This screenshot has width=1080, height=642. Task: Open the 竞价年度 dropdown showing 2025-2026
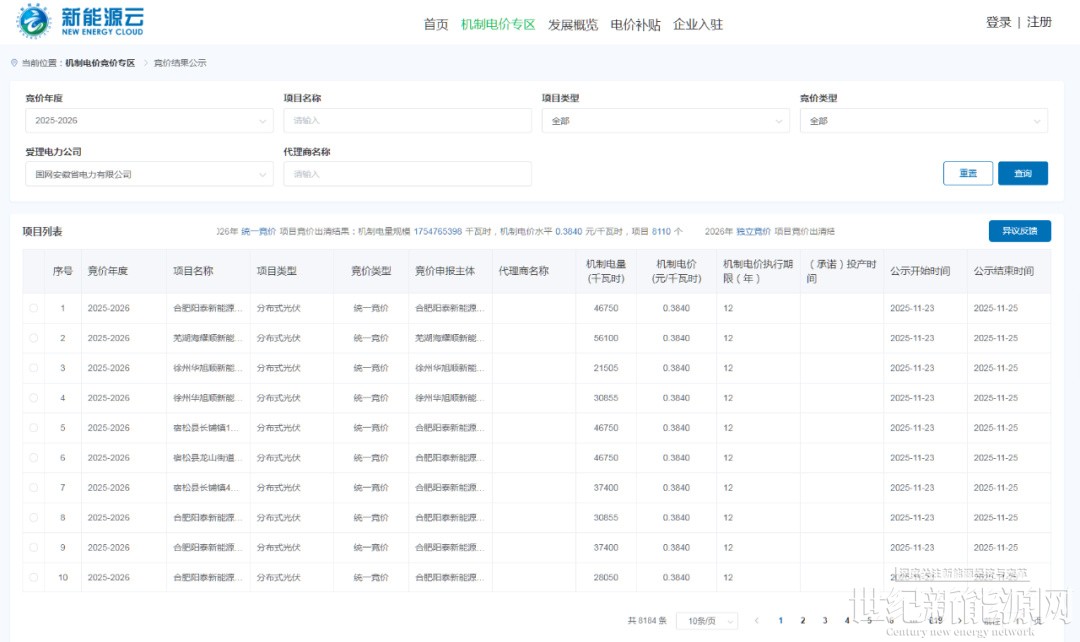tap(148, 121)
